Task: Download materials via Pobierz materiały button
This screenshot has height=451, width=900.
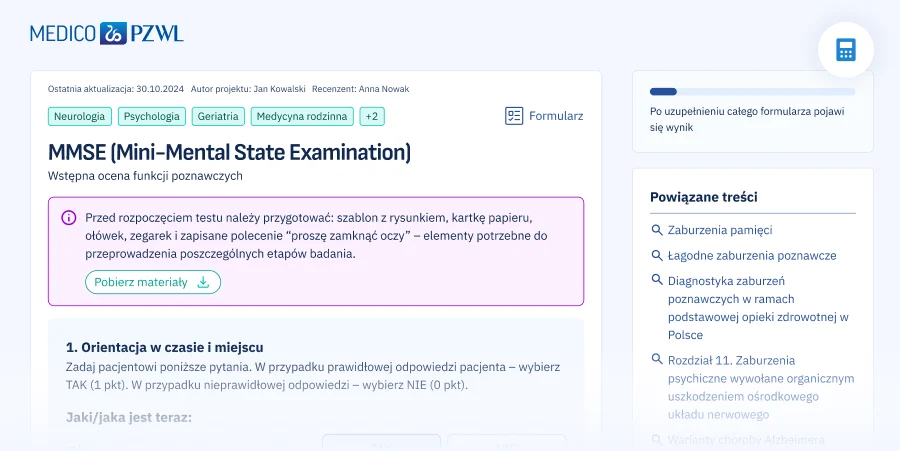Action: click(x=153, y=282)
